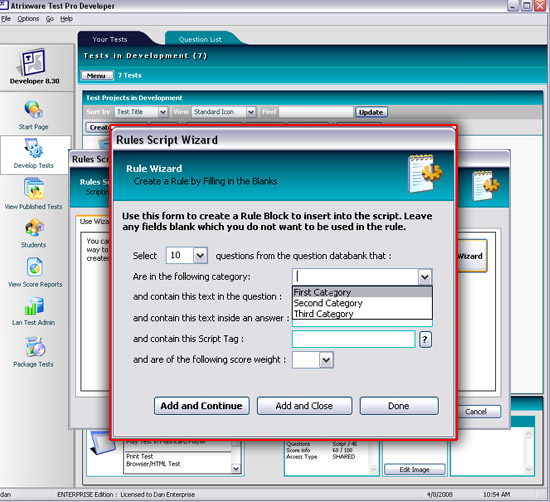This screenshot has width=550, height=502.
Task: Click the Edit Image button
Action: [x=415, y=469]
